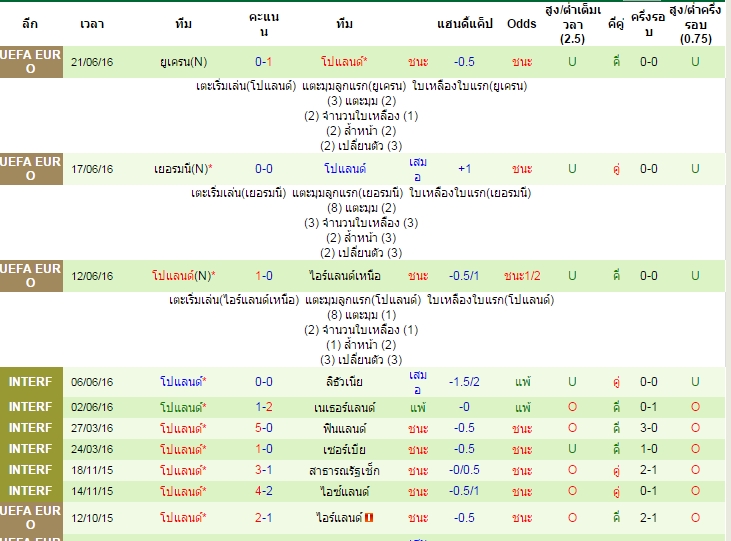Select the ไอร์แลนด์เหนือ team name
Viewport: 731px width, 541px height.
pyautogui.click(x=345, y=276)
